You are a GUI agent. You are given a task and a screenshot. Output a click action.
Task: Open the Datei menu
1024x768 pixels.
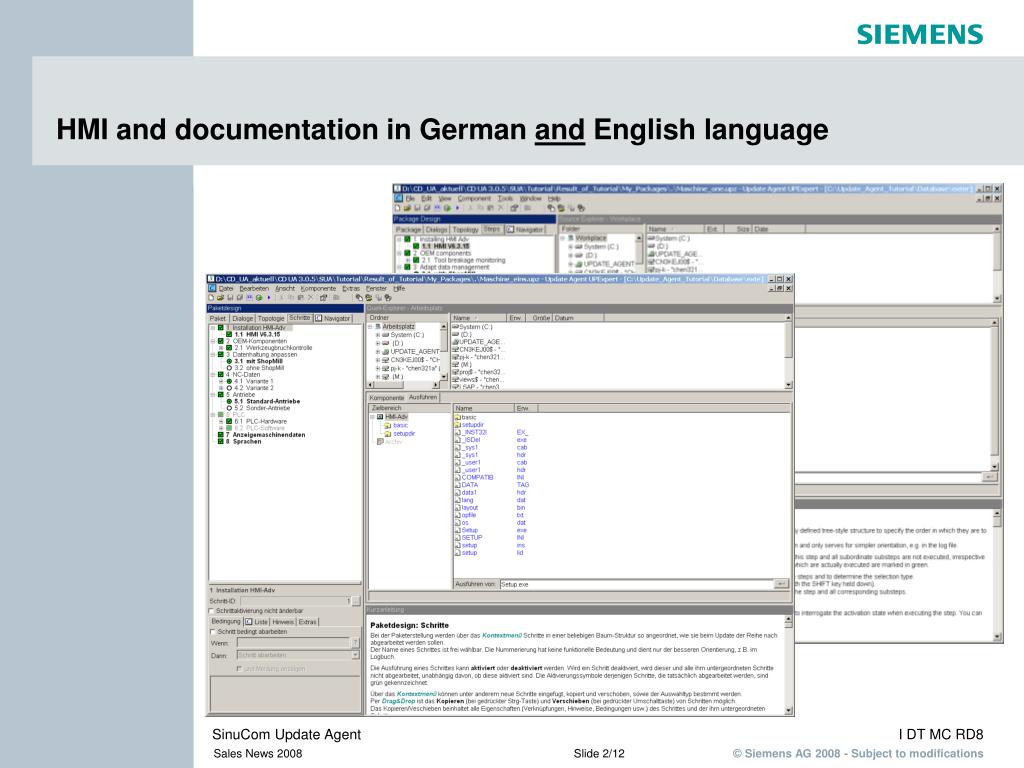pos(226,289)
